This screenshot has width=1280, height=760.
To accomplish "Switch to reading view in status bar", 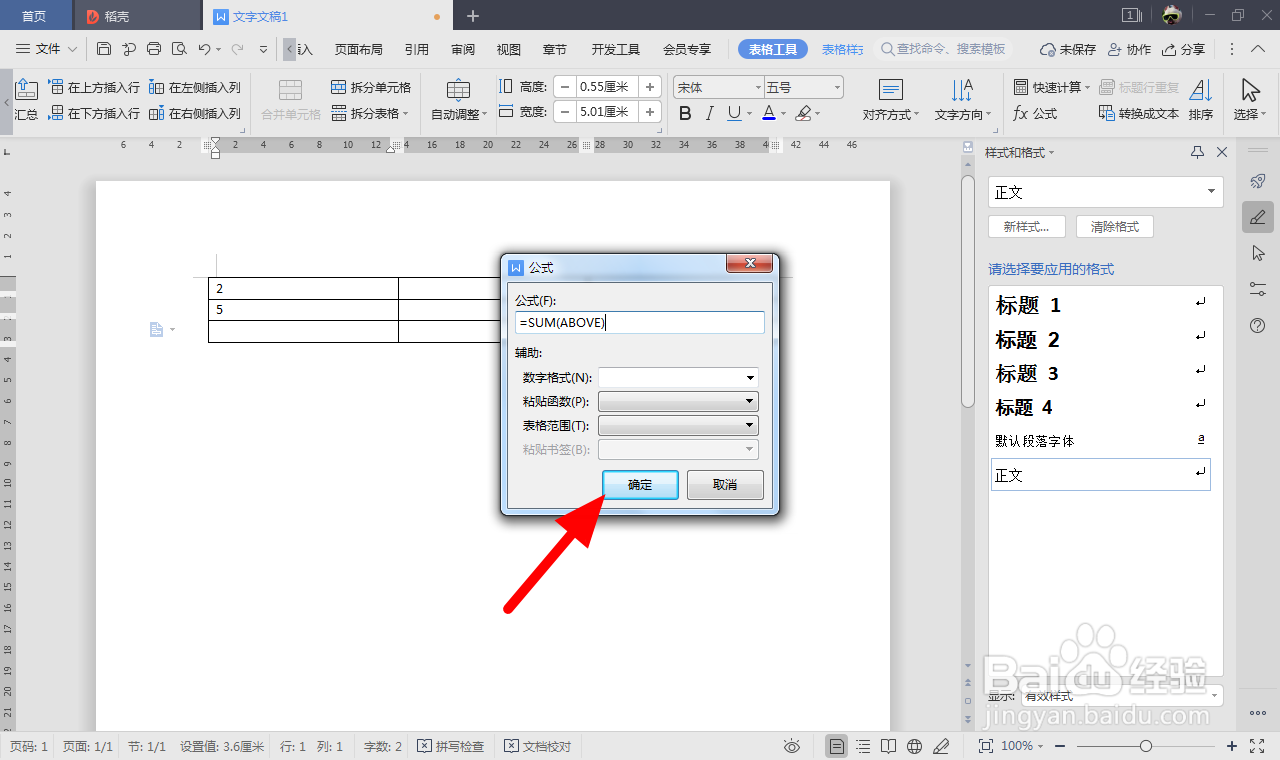I will [x=889, y=746].
